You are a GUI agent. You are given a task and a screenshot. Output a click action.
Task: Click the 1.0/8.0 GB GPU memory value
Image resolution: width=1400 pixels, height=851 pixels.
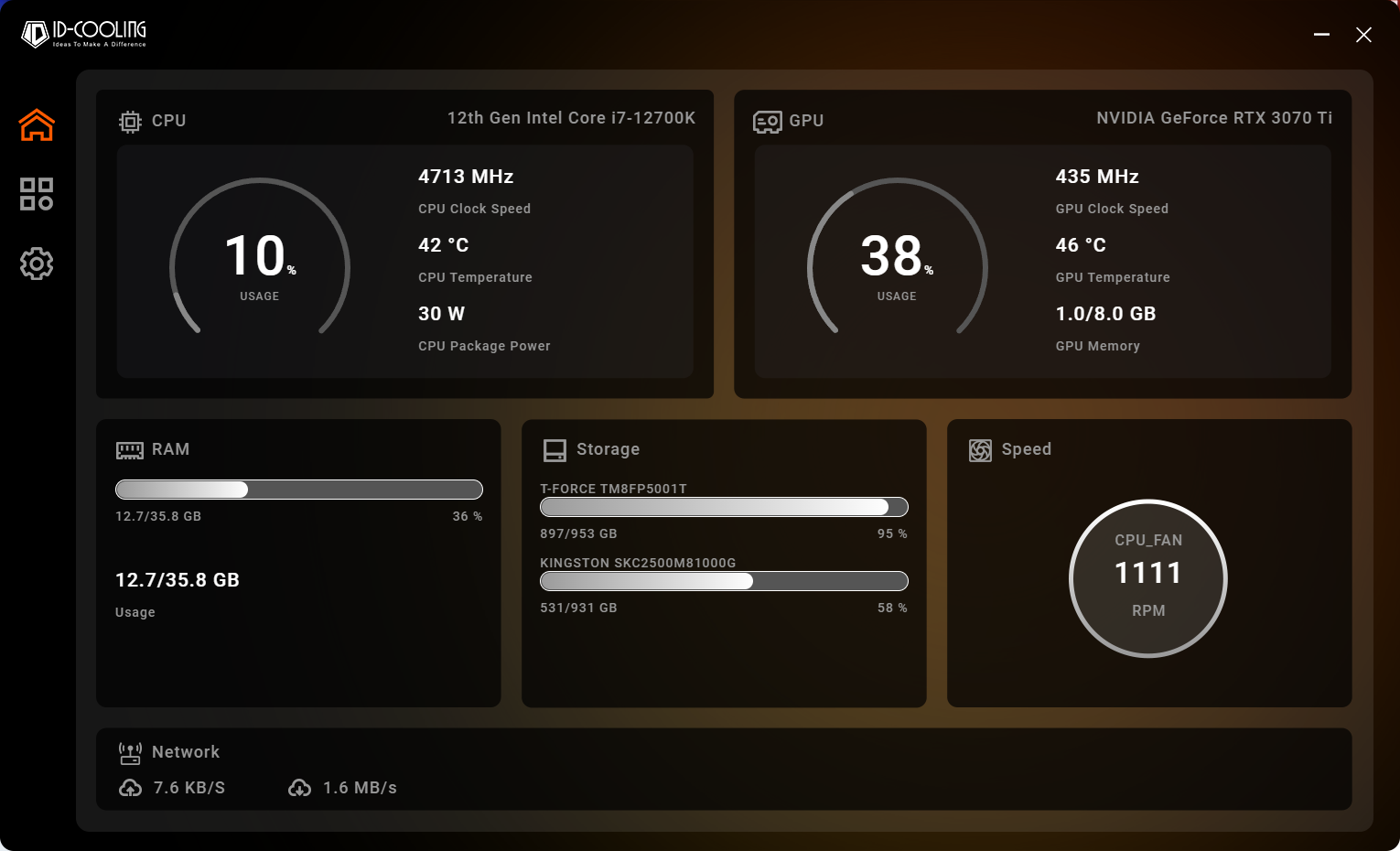click(1106, 314)
